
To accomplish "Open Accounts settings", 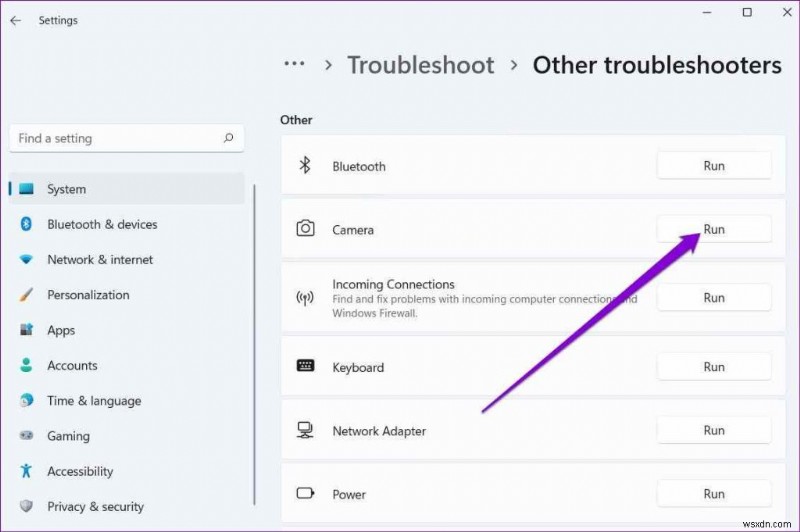I will (127, 365).
